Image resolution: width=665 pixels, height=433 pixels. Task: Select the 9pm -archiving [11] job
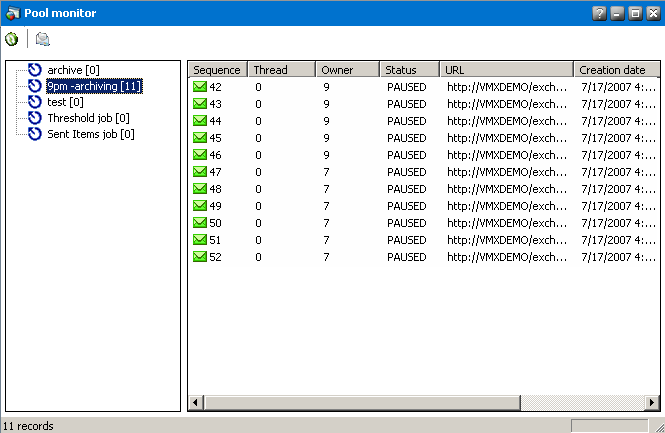coord(94,86)
